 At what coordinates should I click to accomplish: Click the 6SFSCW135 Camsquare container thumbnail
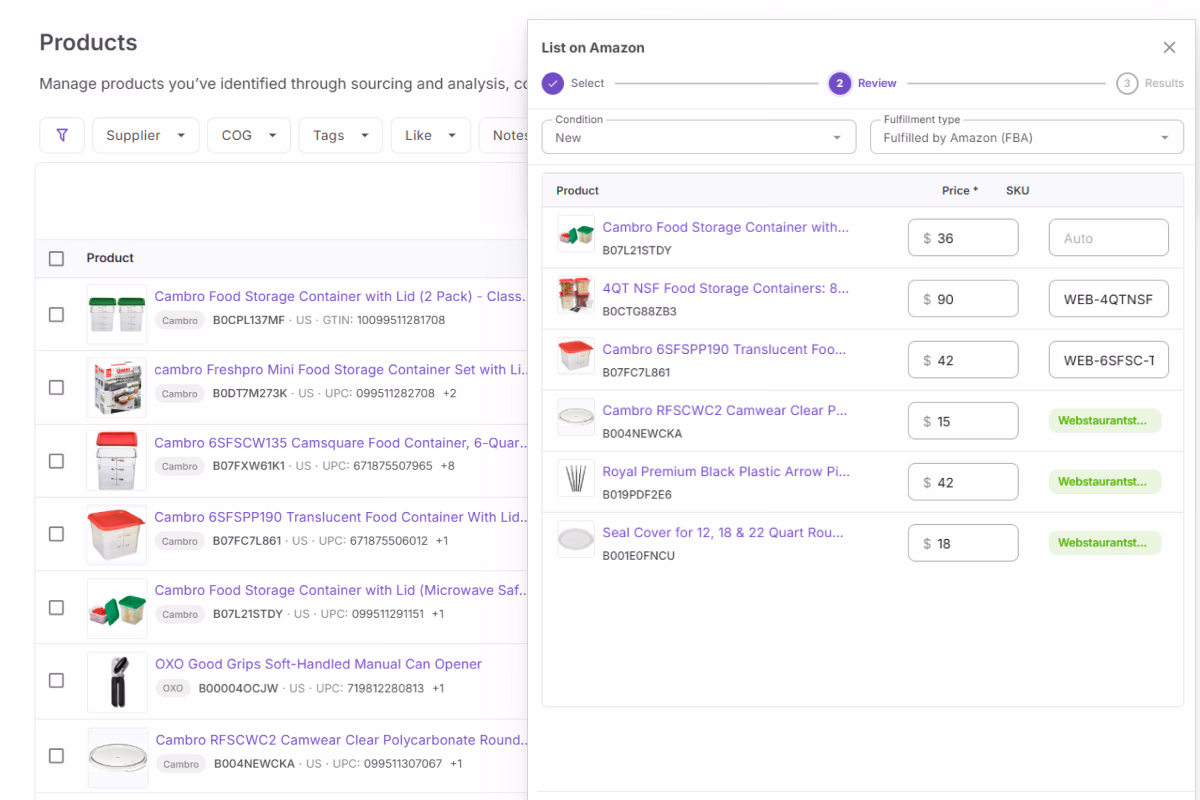point(117,461)
